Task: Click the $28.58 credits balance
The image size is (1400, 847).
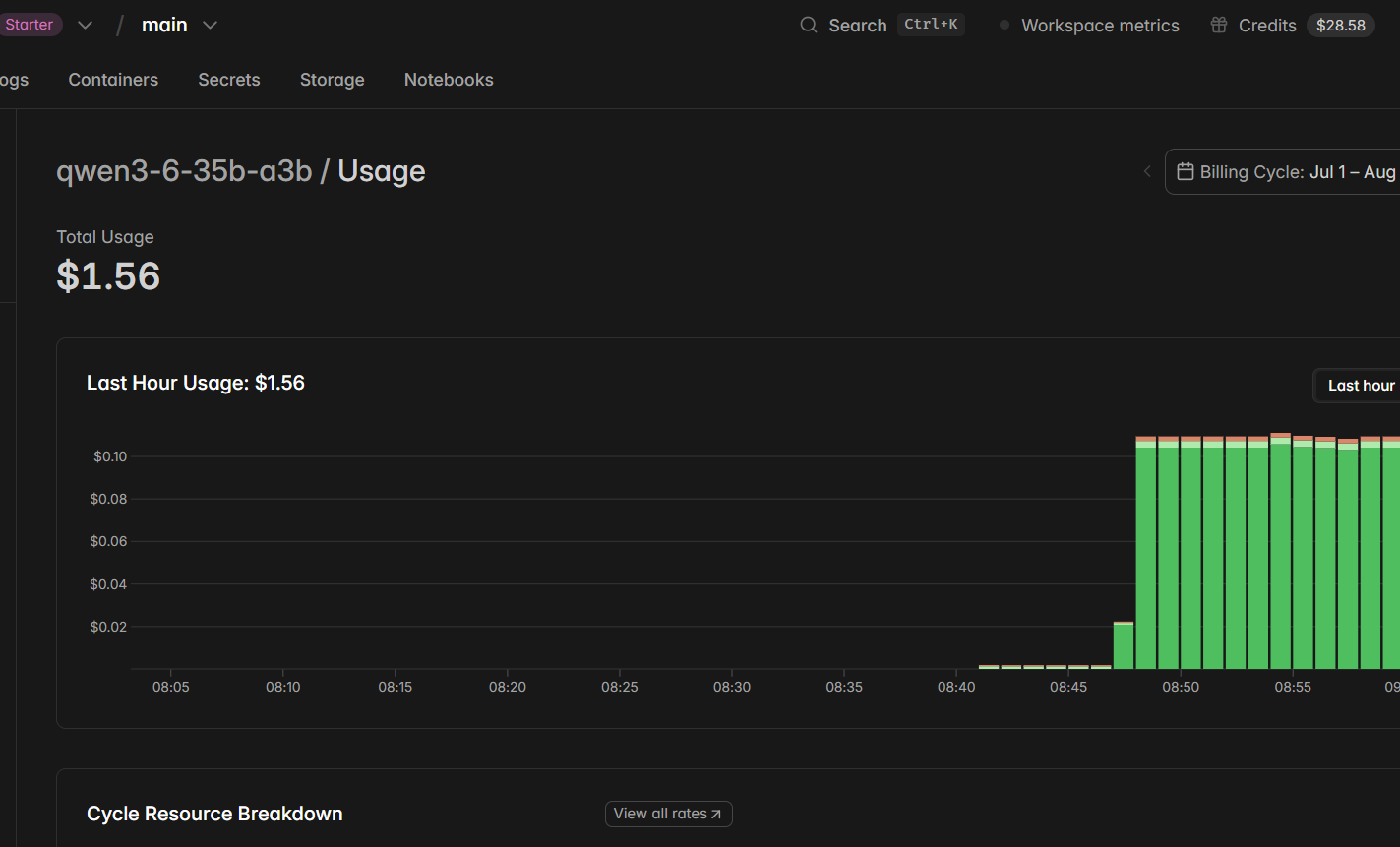Action: click(x=1341, y=25)
